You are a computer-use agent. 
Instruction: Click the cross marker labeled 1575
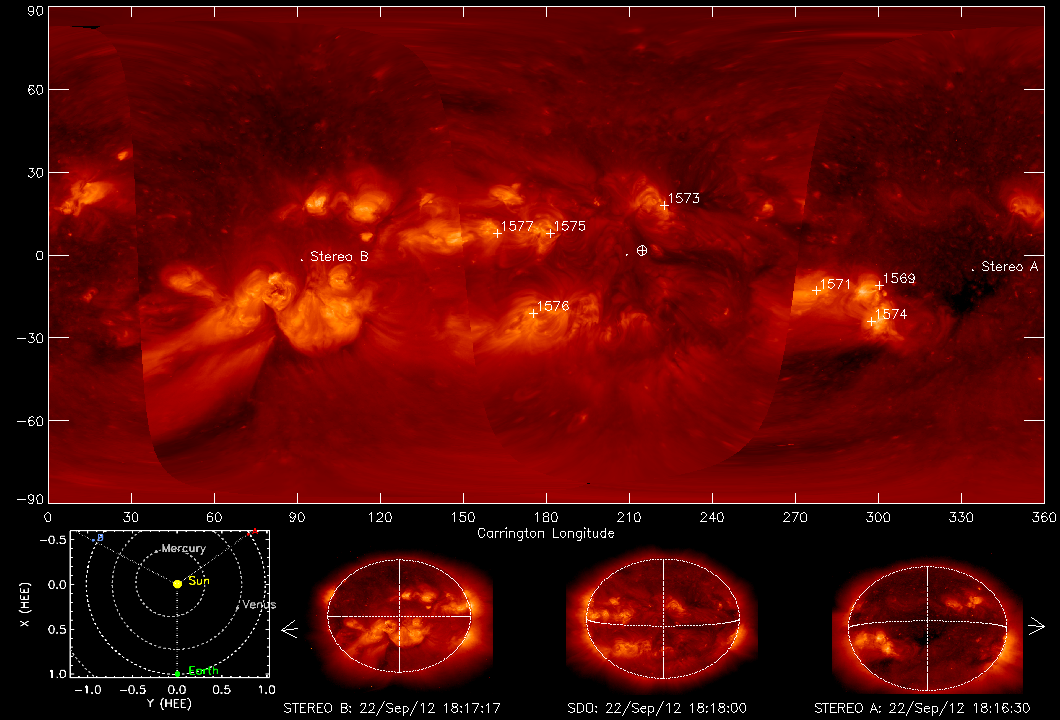[x=550, y=233]
